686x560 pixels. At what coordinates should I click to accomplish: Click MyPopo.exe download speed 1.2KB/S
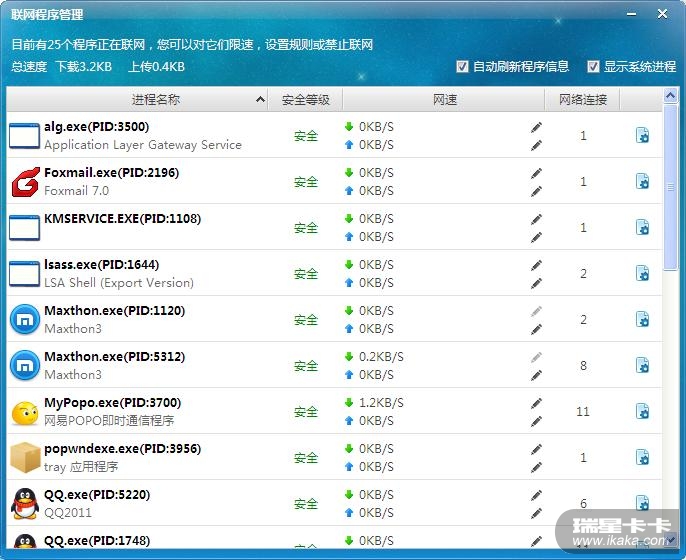pos(381,403)
